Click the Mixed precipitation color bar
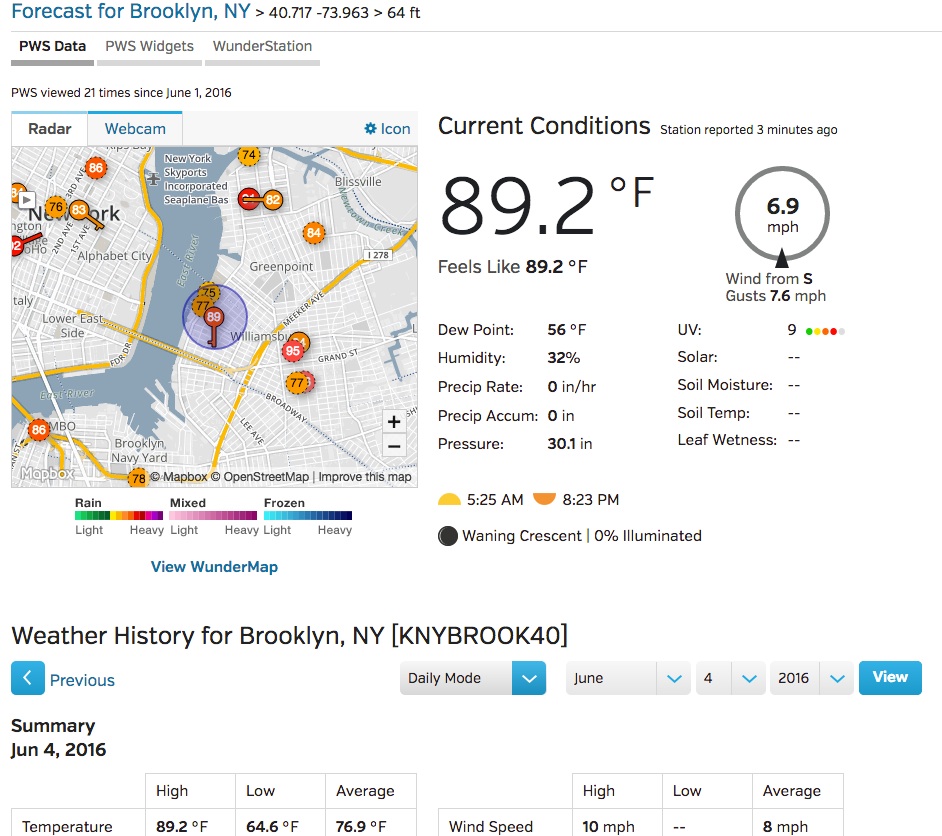The image size is (942, 836). click(213, 515)
